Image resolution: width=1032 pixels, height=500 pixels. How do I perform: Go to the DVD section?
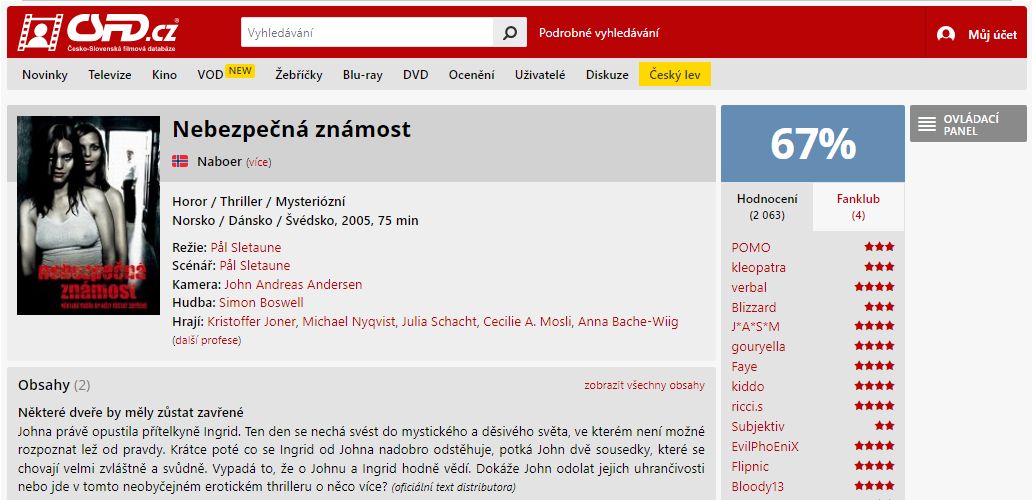tap(416, 75)
